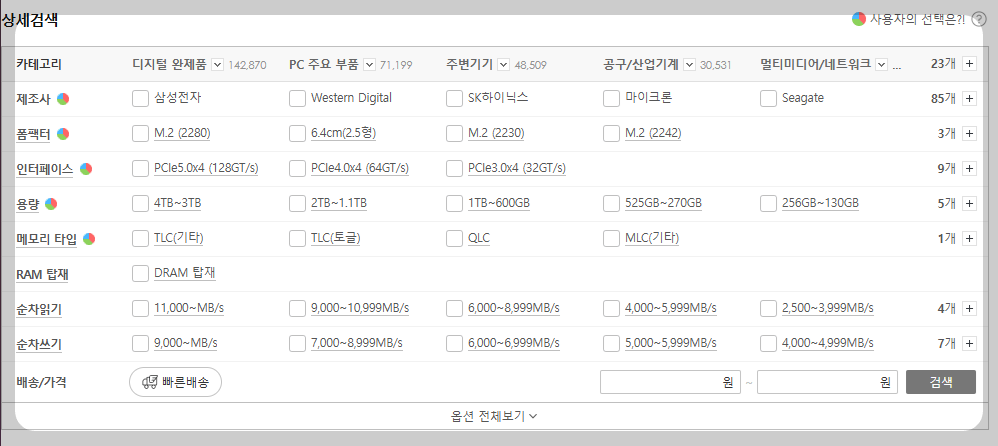Image resolution: width=998 pixels, height=446 pixels.
Task: Check the Seagate checkbox
Action: pos(768,99)
